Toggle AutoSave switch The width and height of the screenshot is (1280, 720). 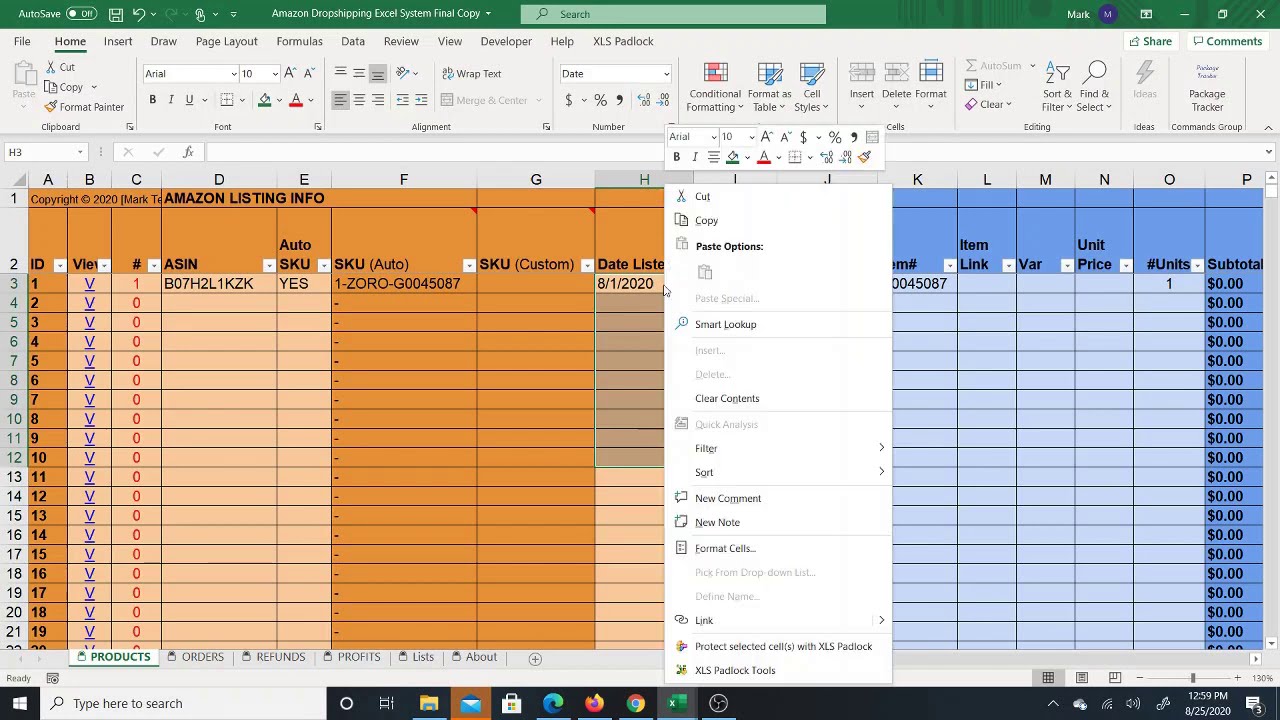point(81,14)
